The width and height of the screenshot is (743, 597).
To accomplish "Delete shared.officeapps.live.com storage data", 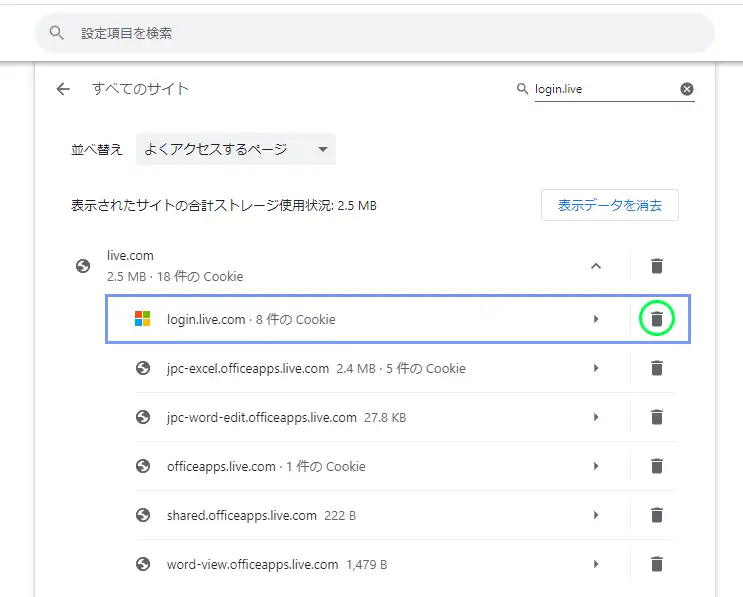I will pos(657,515).
